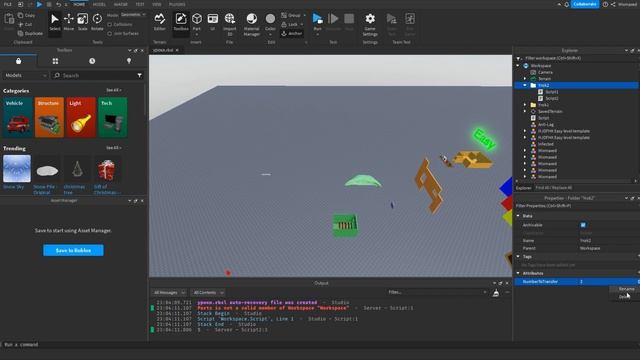The width and height of the screenshot is (640, 360).
Task: Open the Group dropdown in Edit group
Action: [x=293, y=15]
